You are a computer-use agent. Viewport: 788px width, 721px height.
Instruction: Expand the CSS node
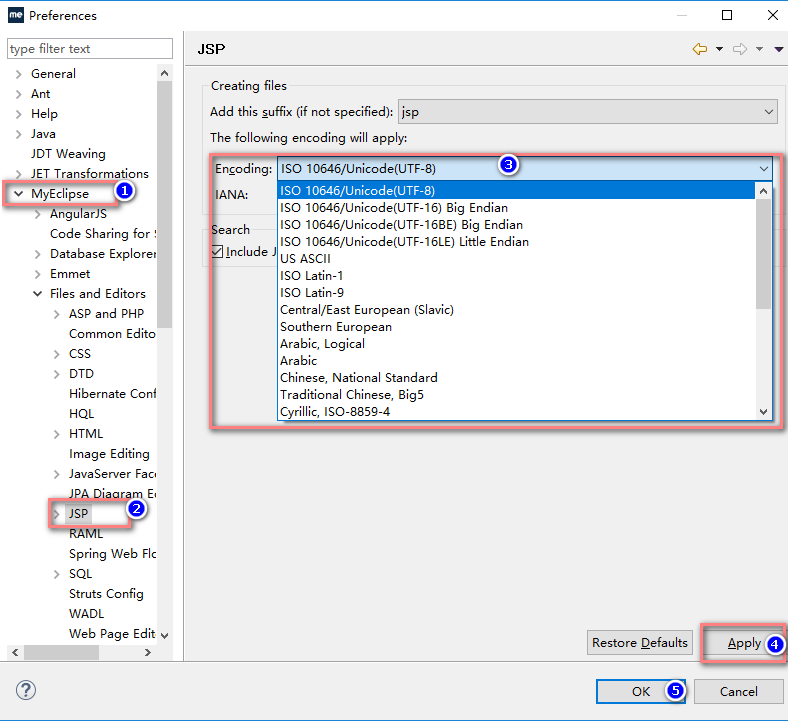[x=57, y=354]
